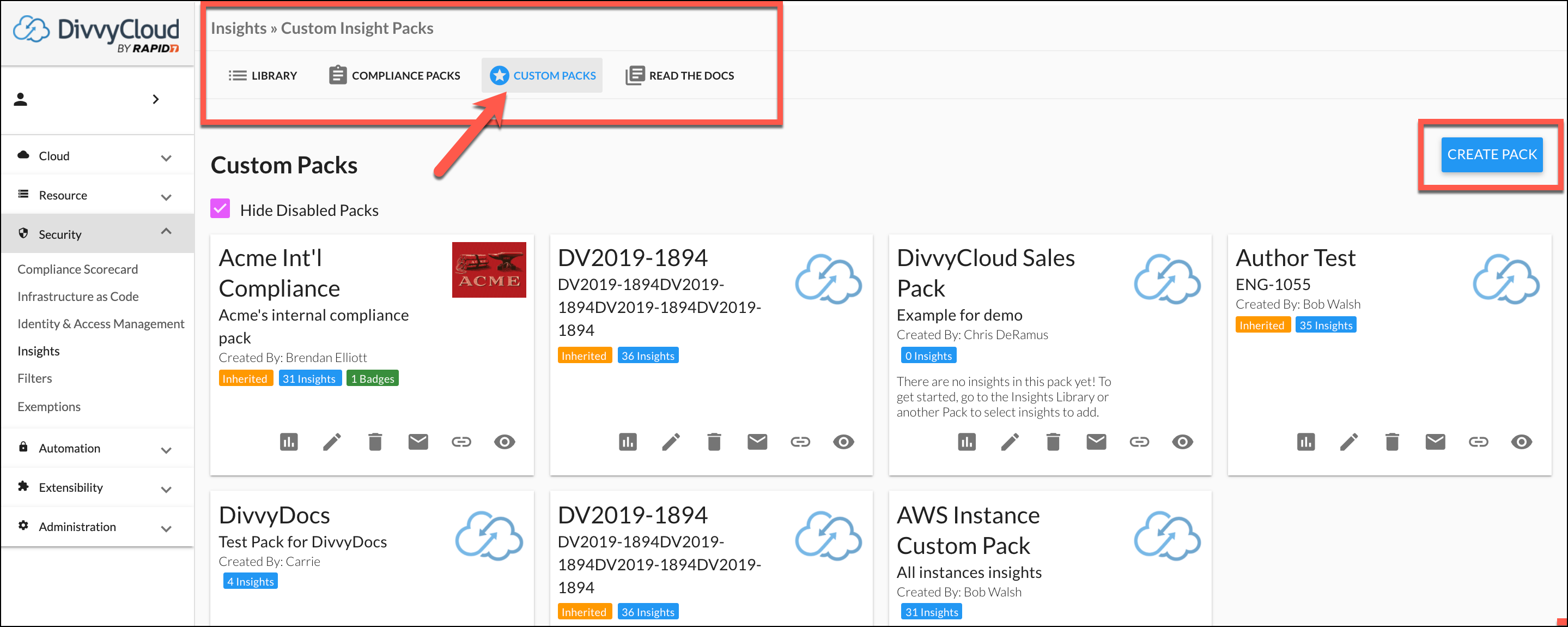The height and width of the screenshot is (627, 1568).
Task: Open Filters in sidebar
Action: coord(35,378)
